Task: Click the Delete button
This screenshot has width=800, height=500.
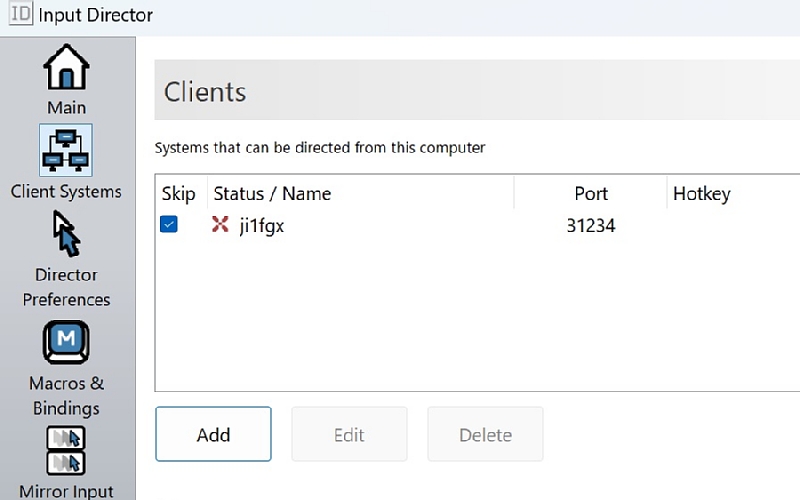Action: tap(485, 434)
